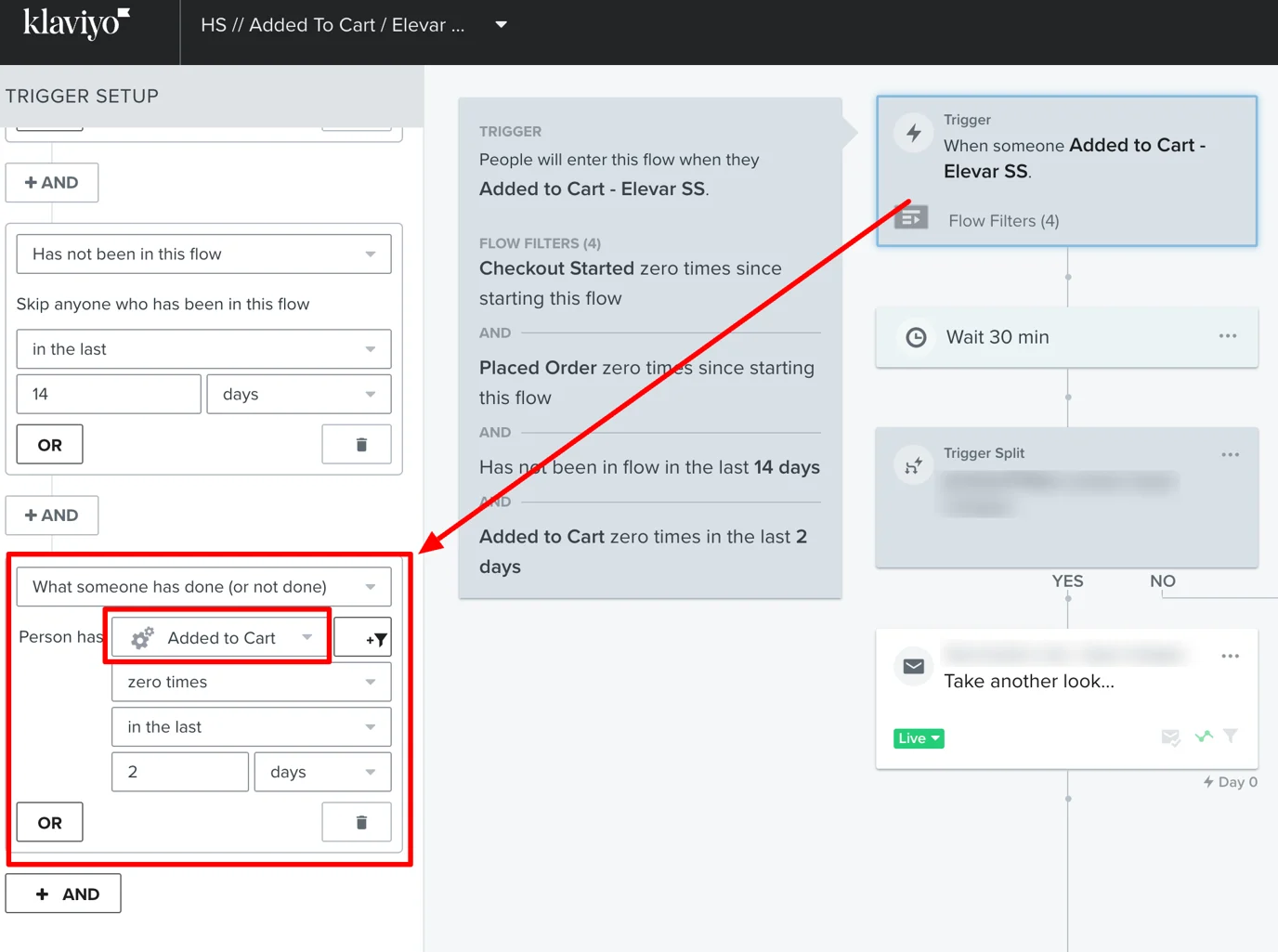
Task: Click the analytics trend icon on email card
Action: (x=1205, y=737)
